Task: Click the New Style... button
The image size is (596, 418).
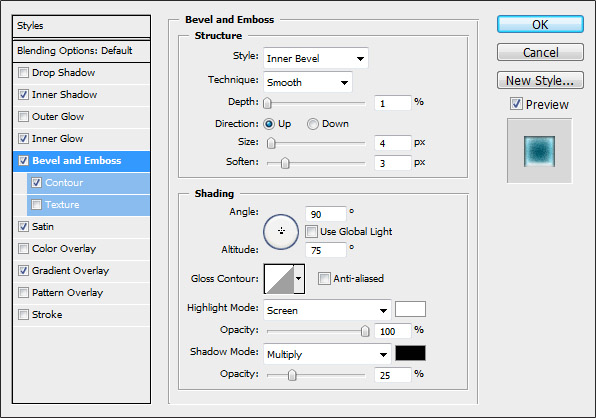Action: pos(540,80)
